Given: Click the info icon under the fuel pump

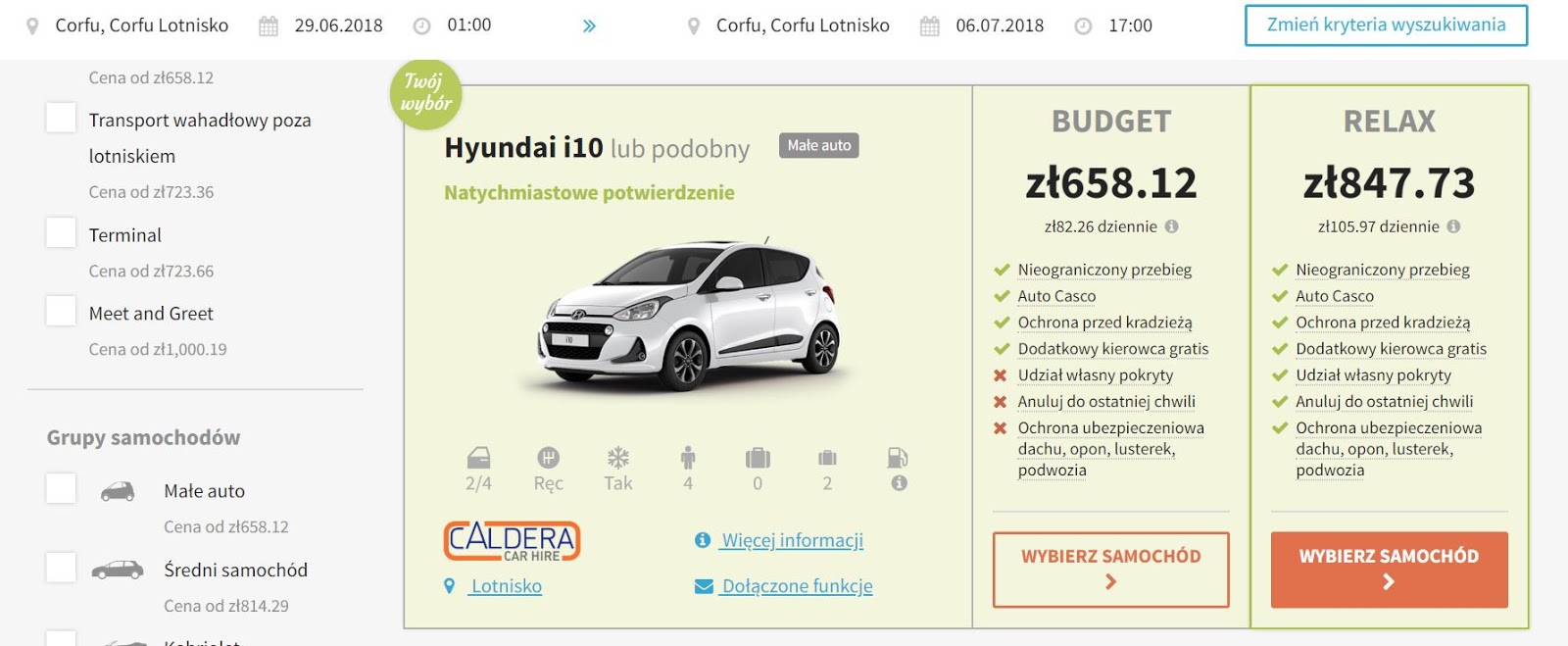Looking at the screenshot, I should click(900, 482).
